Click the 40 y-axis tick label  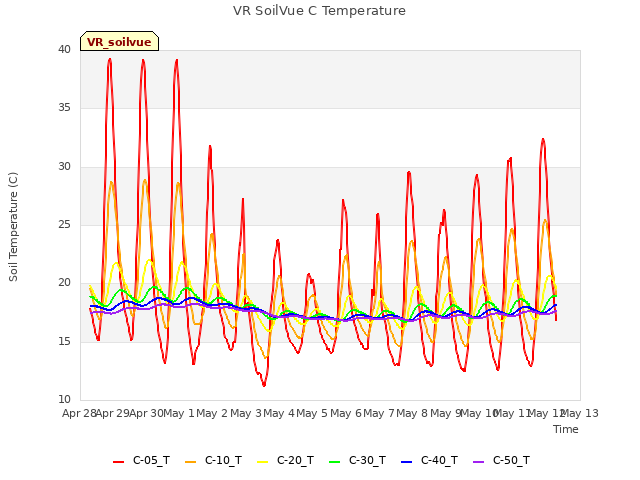pos(64,49)
